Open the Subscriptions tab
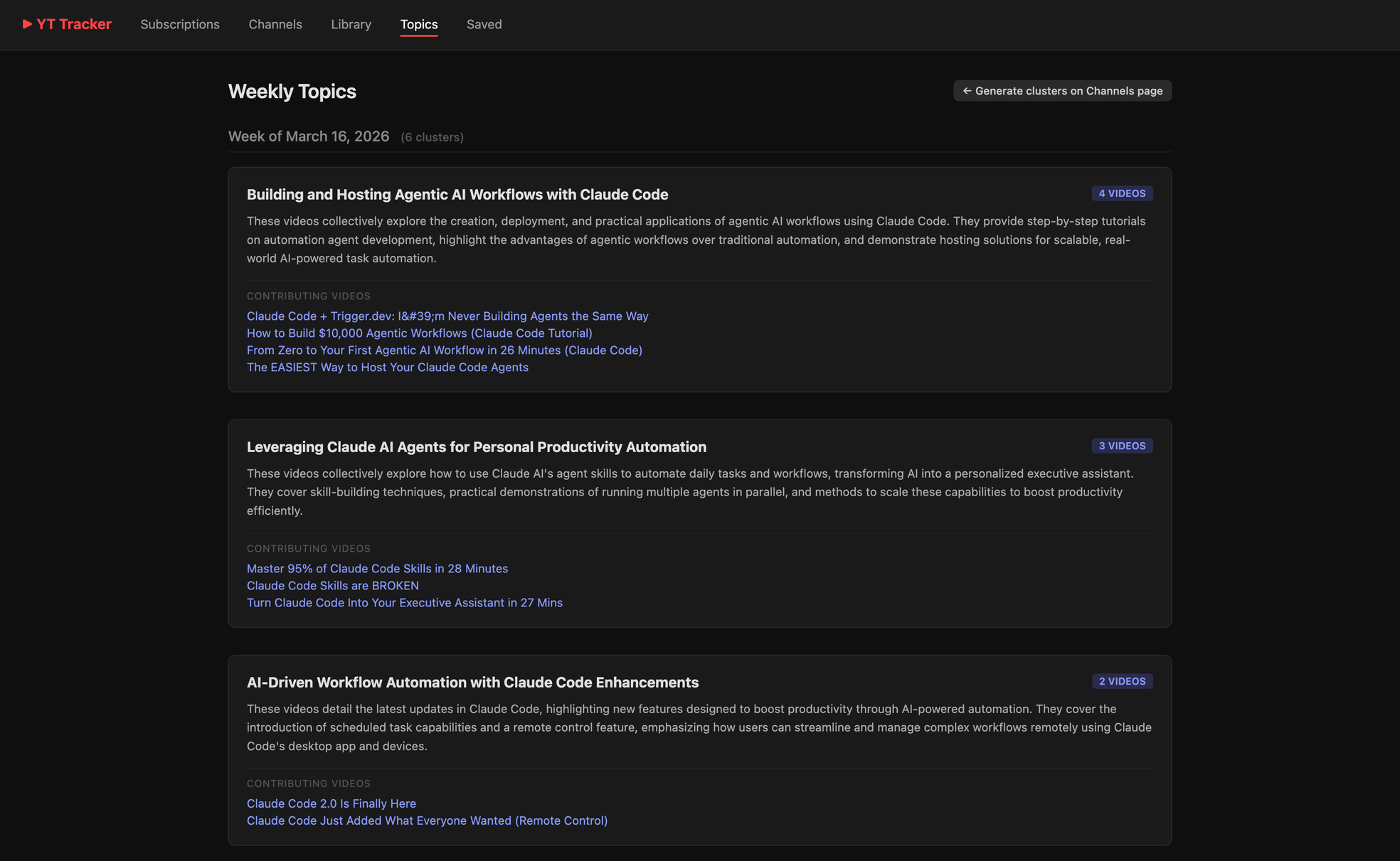The height and width of the screenshot is (861, 1400). 180,24
